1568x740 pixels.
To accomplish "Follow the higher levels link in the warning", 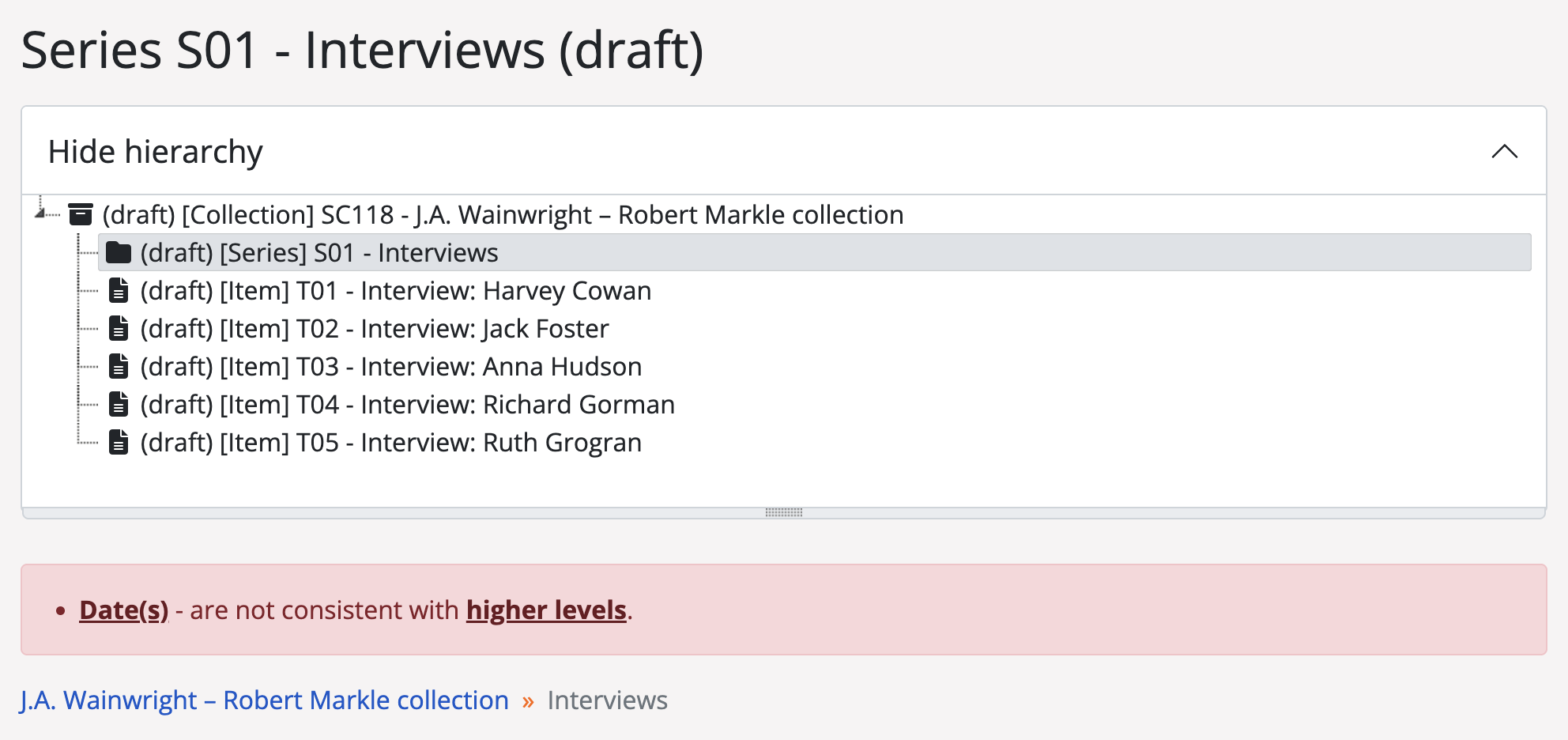I will click(546, 610).
